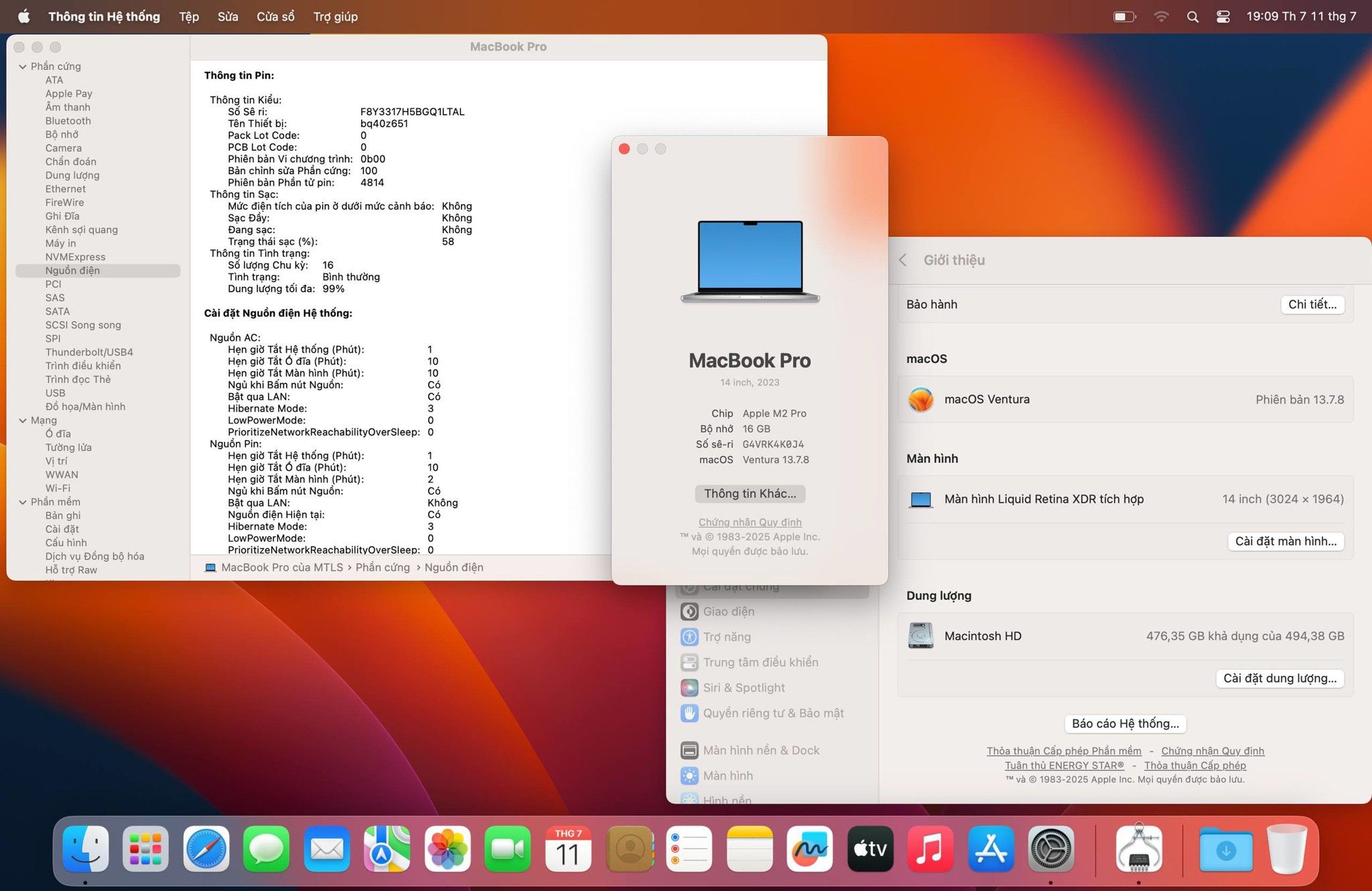Collapse the Phần cứng tree section
1372x891 pixels.
coord(23,66)
